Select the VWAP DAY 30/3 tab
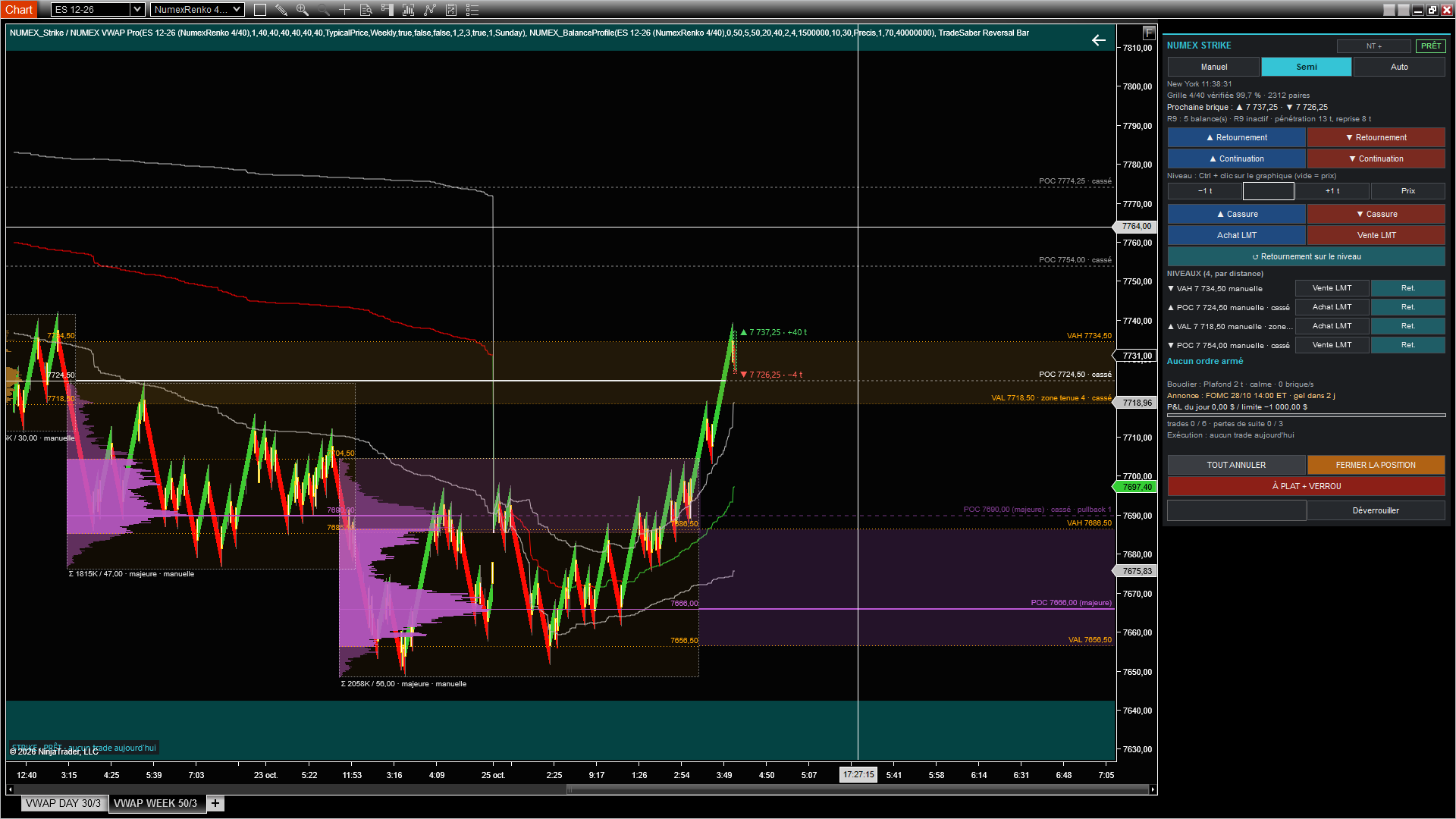This screenshot has width=1456, height=819. 63,803
